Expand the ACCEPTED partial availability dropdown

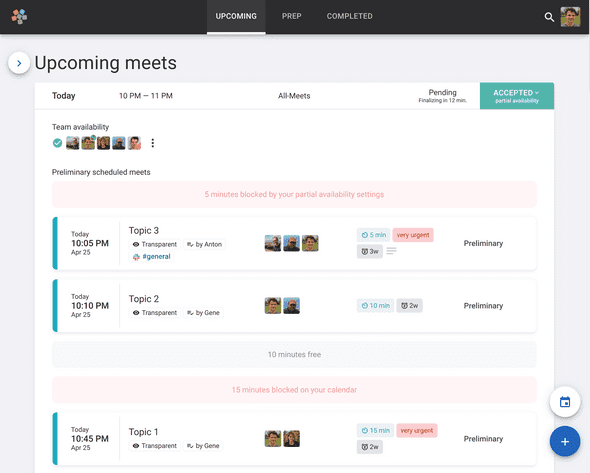click(x=517, y=96)
